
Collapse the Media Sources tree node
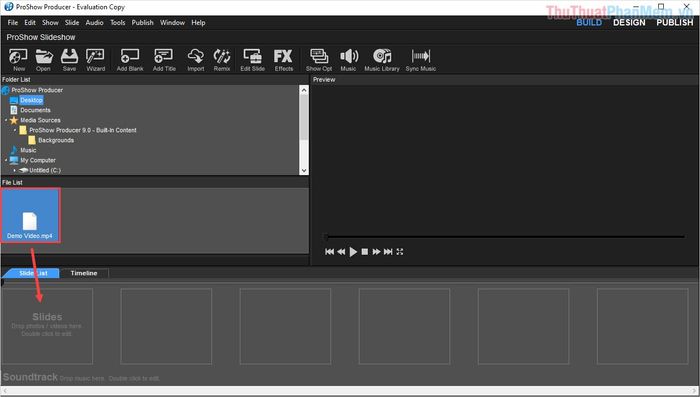(6, 120)
